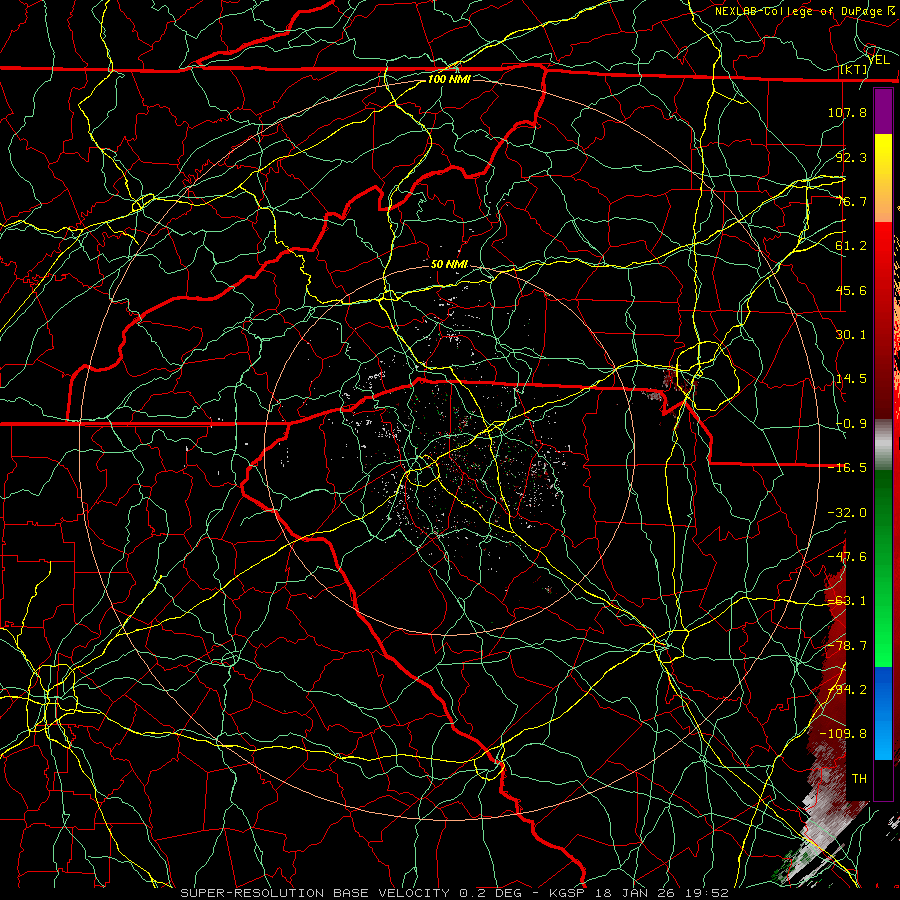Click the -47.6 velocity scale value

click(x=847, y=557)
